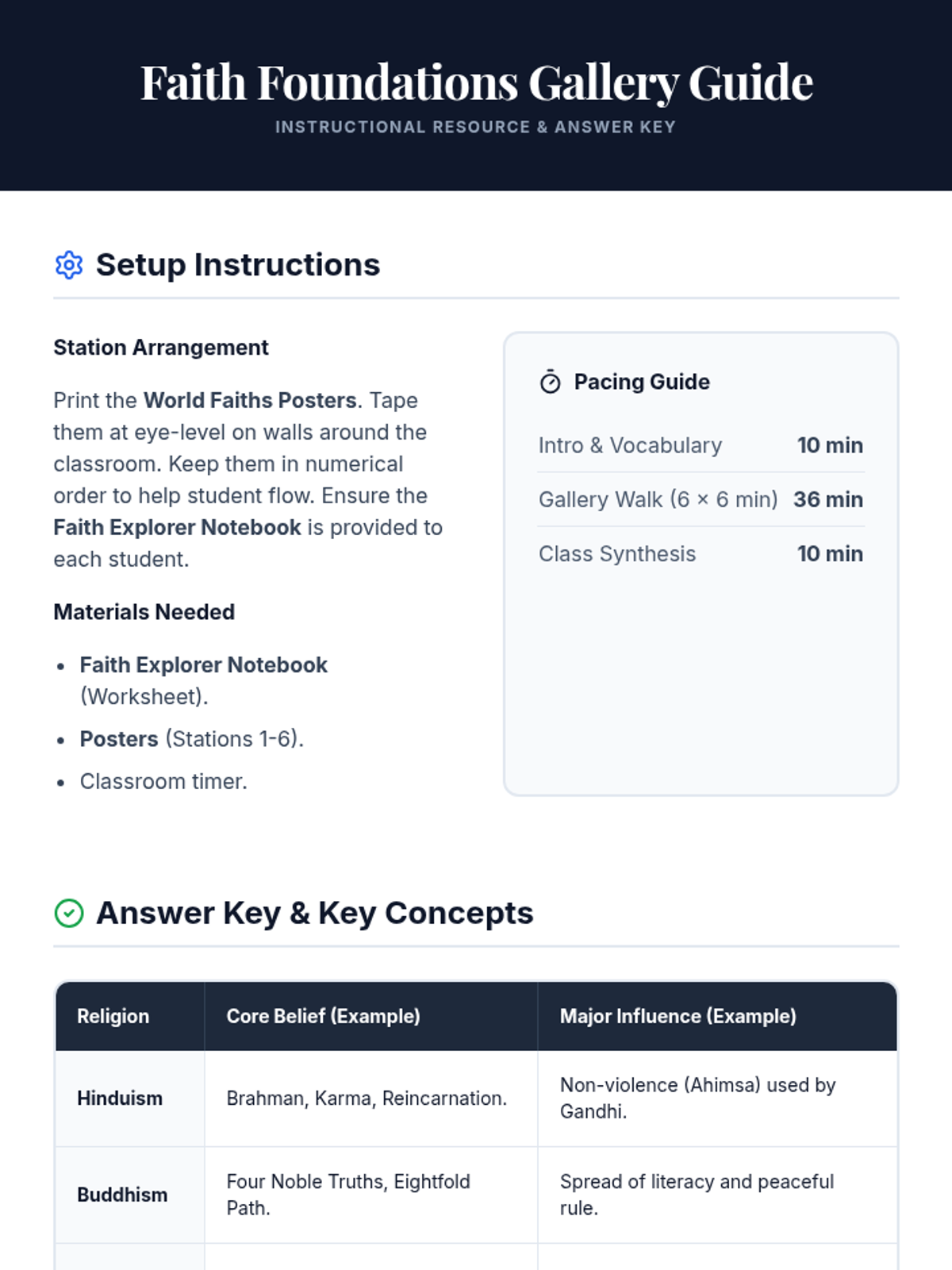Select the Class Synthesis pacing row
The width and height of the screenshot is (952, 1270).
pyautogui.click(x=701, y=554)
